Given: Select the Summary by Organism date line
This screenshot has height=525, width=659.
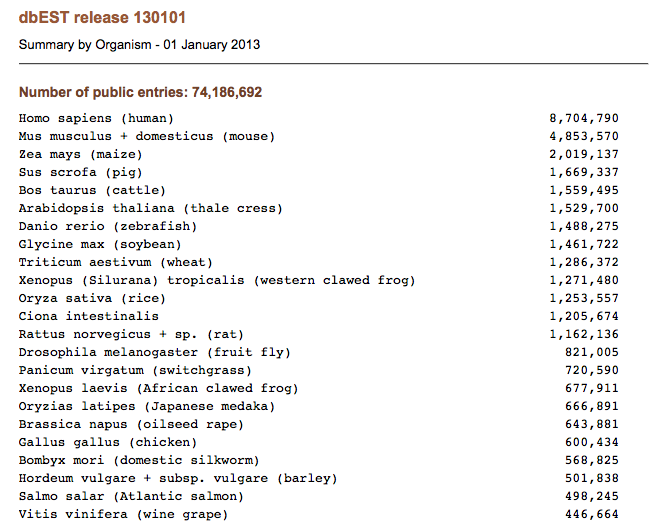Looking at the screenshot, I should pos(139,45).
